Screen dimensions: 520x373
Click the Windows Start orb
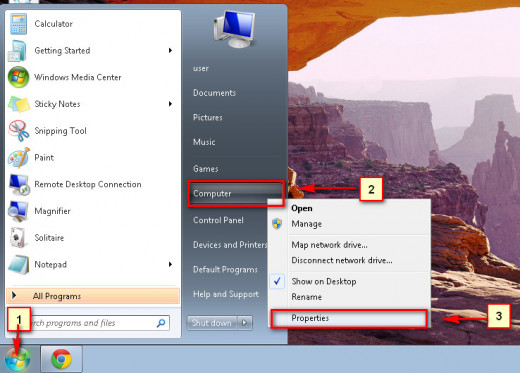18,359
